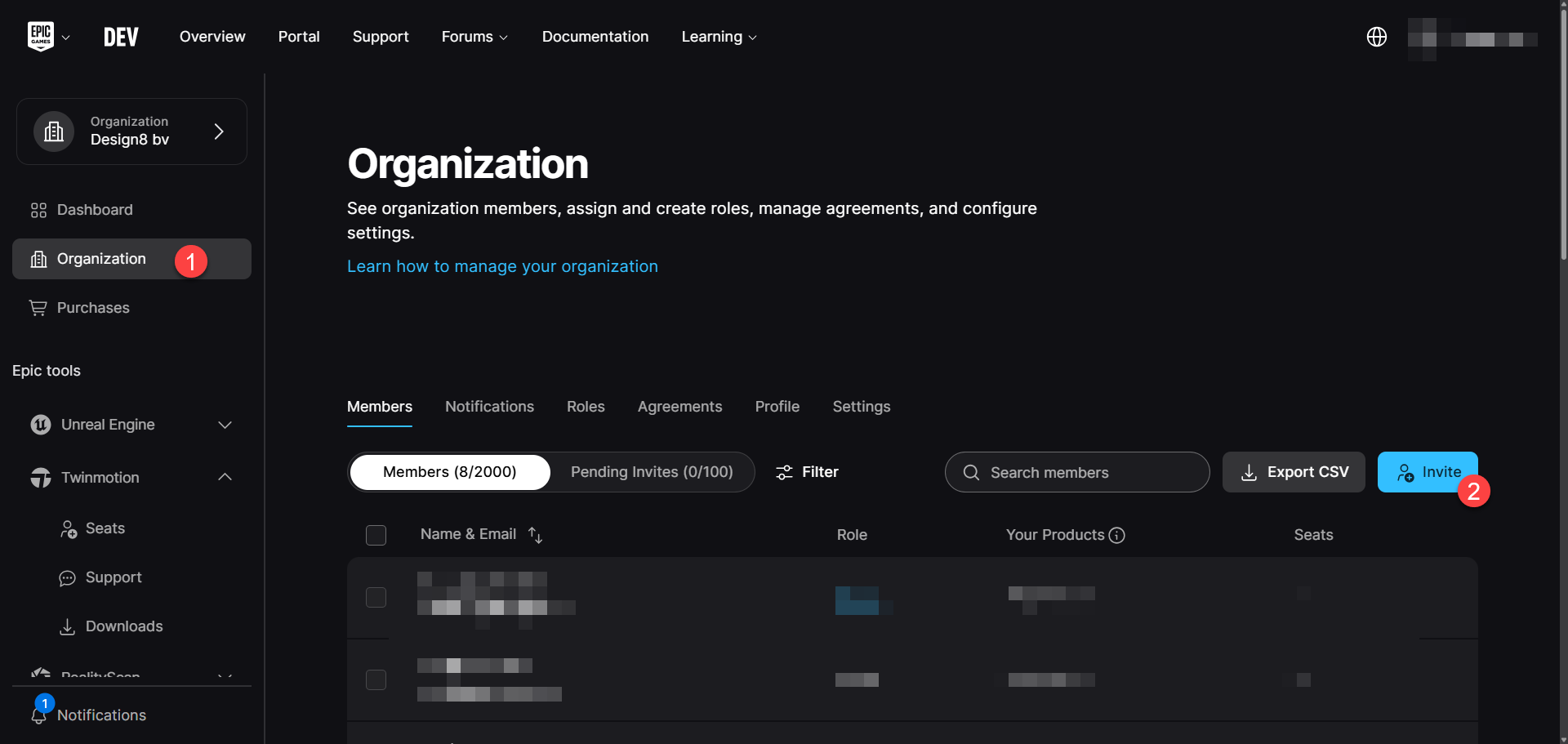Viewport: 1568px width, 744px height.
Task: Expand the Unreal Engine section chevron
Action: click(225, 425)
